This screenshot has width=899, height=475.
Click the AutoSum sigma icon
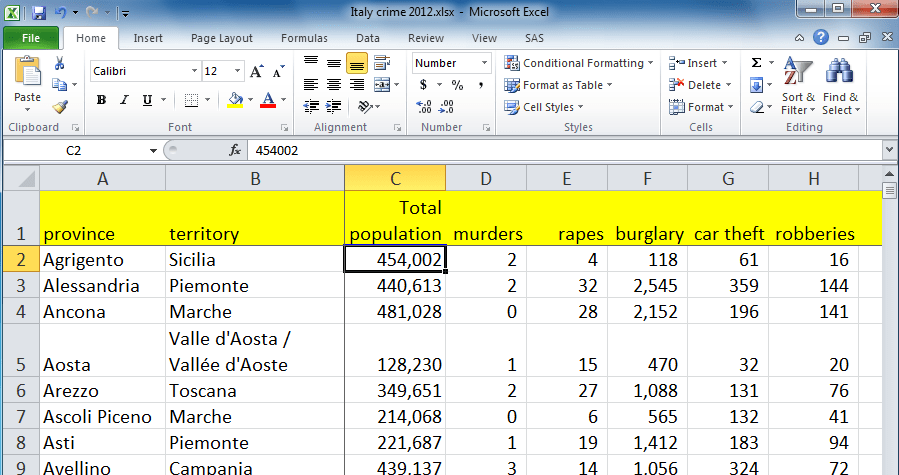click(757, 63)
